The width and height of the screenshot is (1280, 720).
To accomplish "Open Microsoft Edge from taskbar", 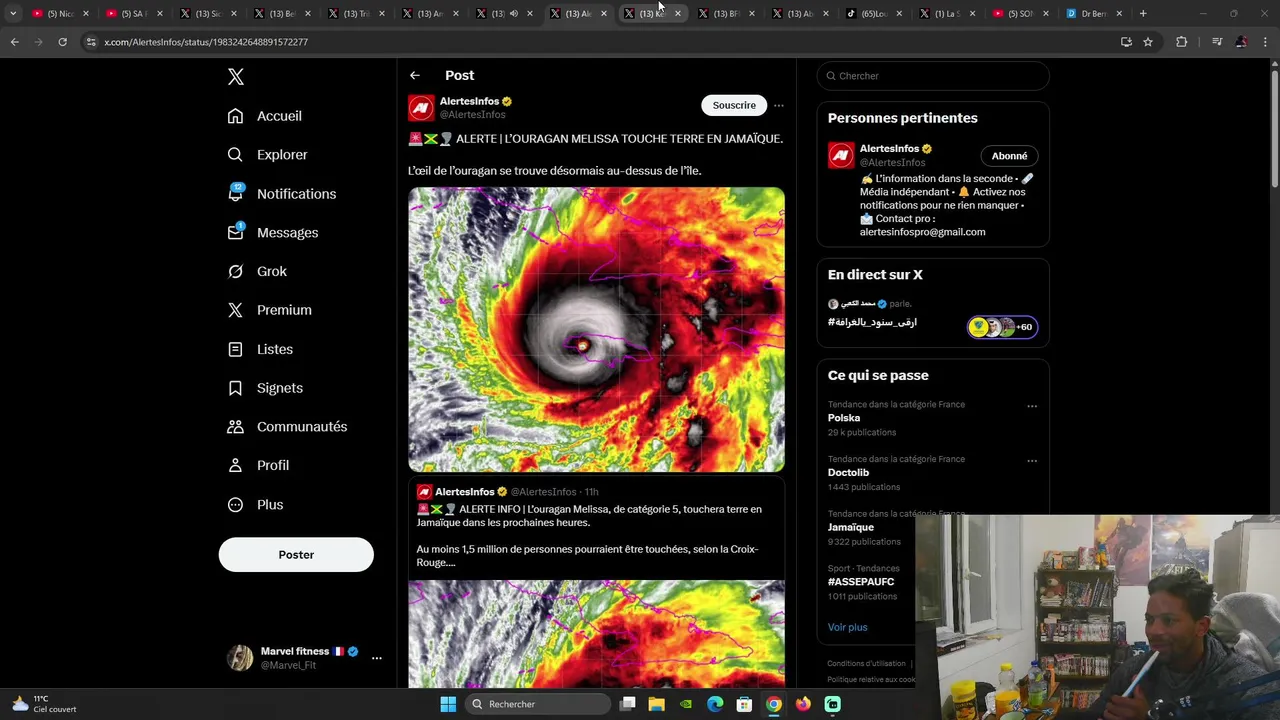I will click(715, 704).
